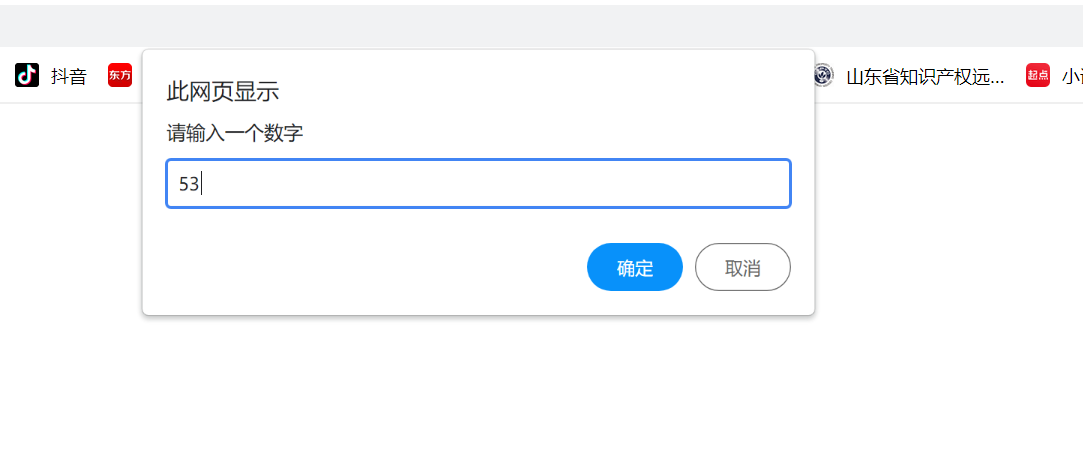Click the bookmarks bar gap before 起点 icon
Image resolution: width=1083 pixels, height=476 pixels.
(x=1015, y=76)
